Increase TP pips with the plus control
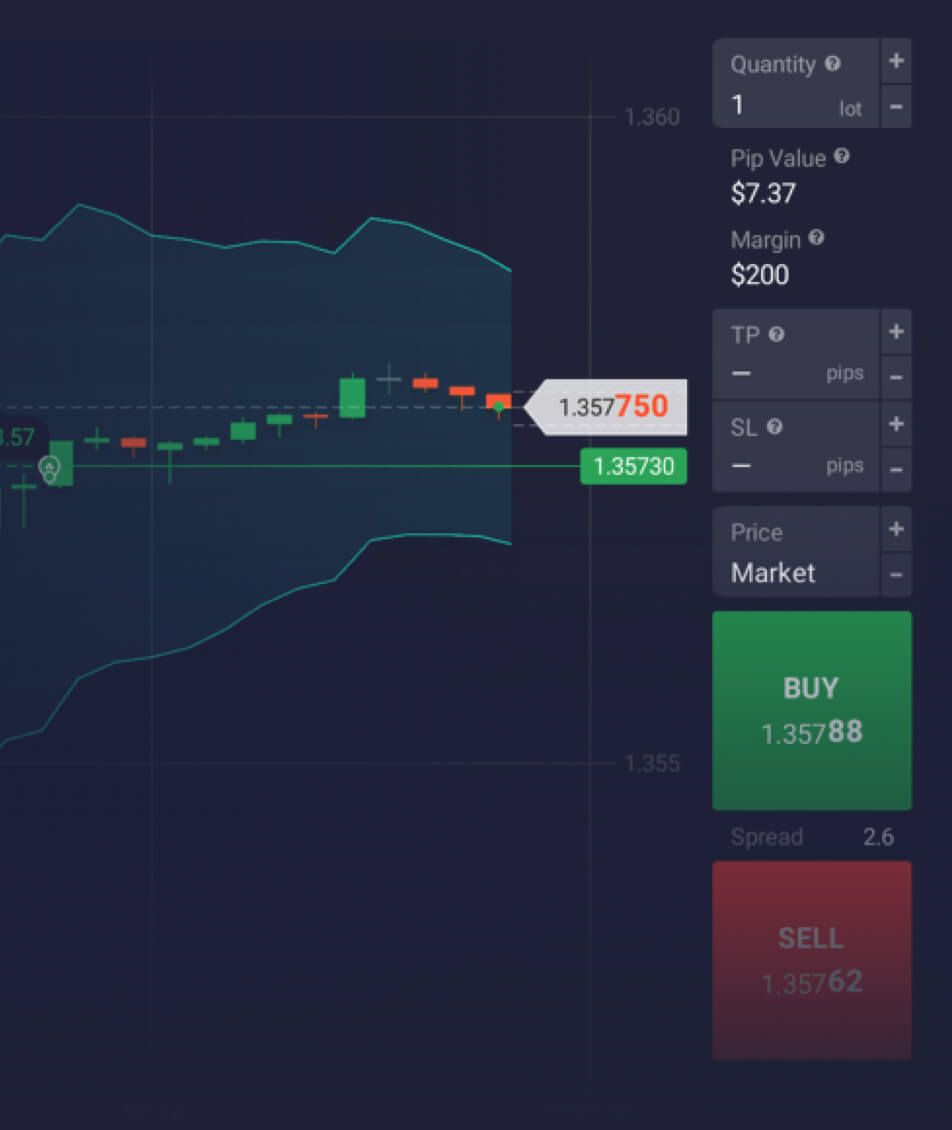Screen dimensions: 952x1130 (x=897, y=332)
